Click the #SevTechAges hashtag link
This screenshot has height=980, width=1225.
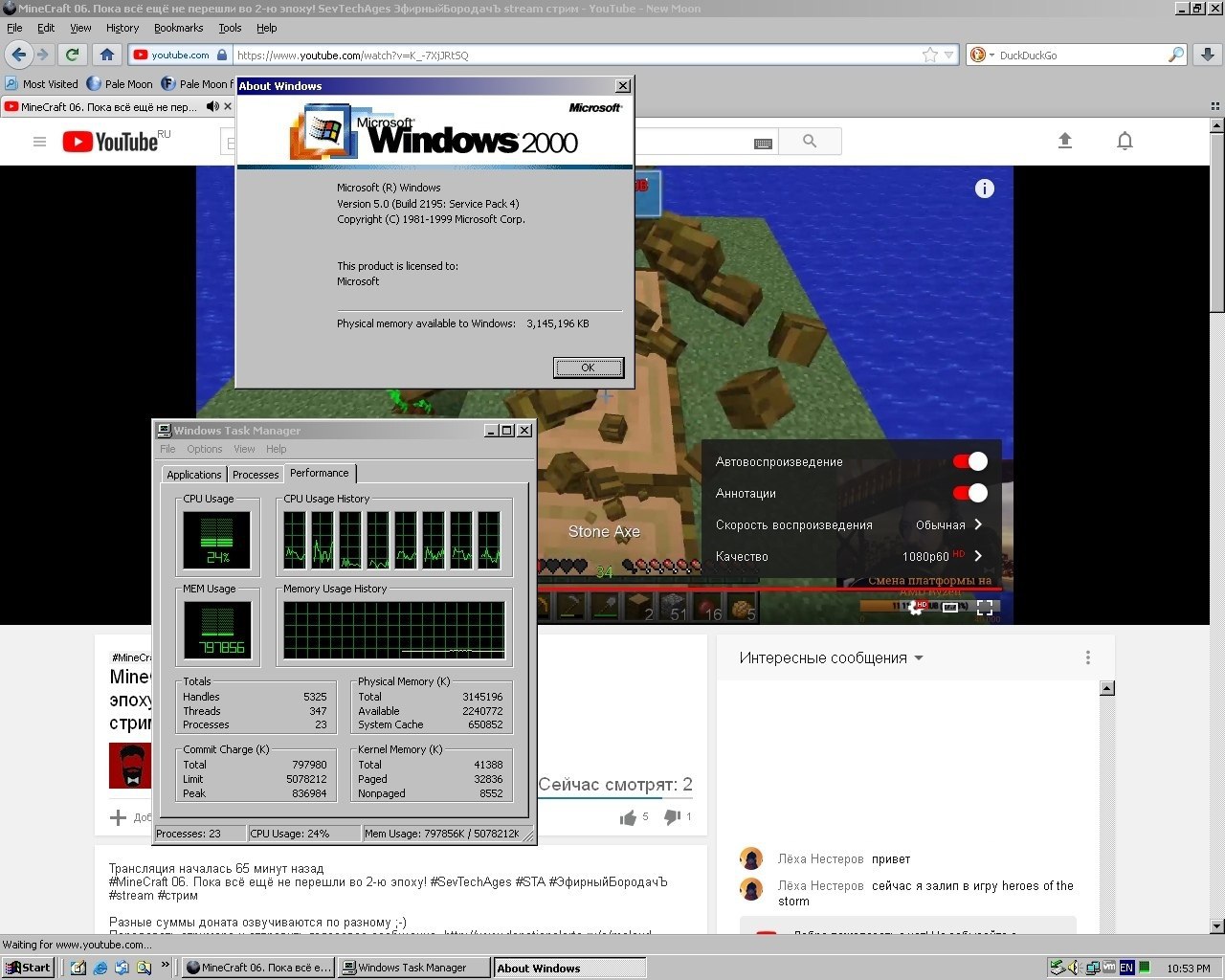(471, 881)
